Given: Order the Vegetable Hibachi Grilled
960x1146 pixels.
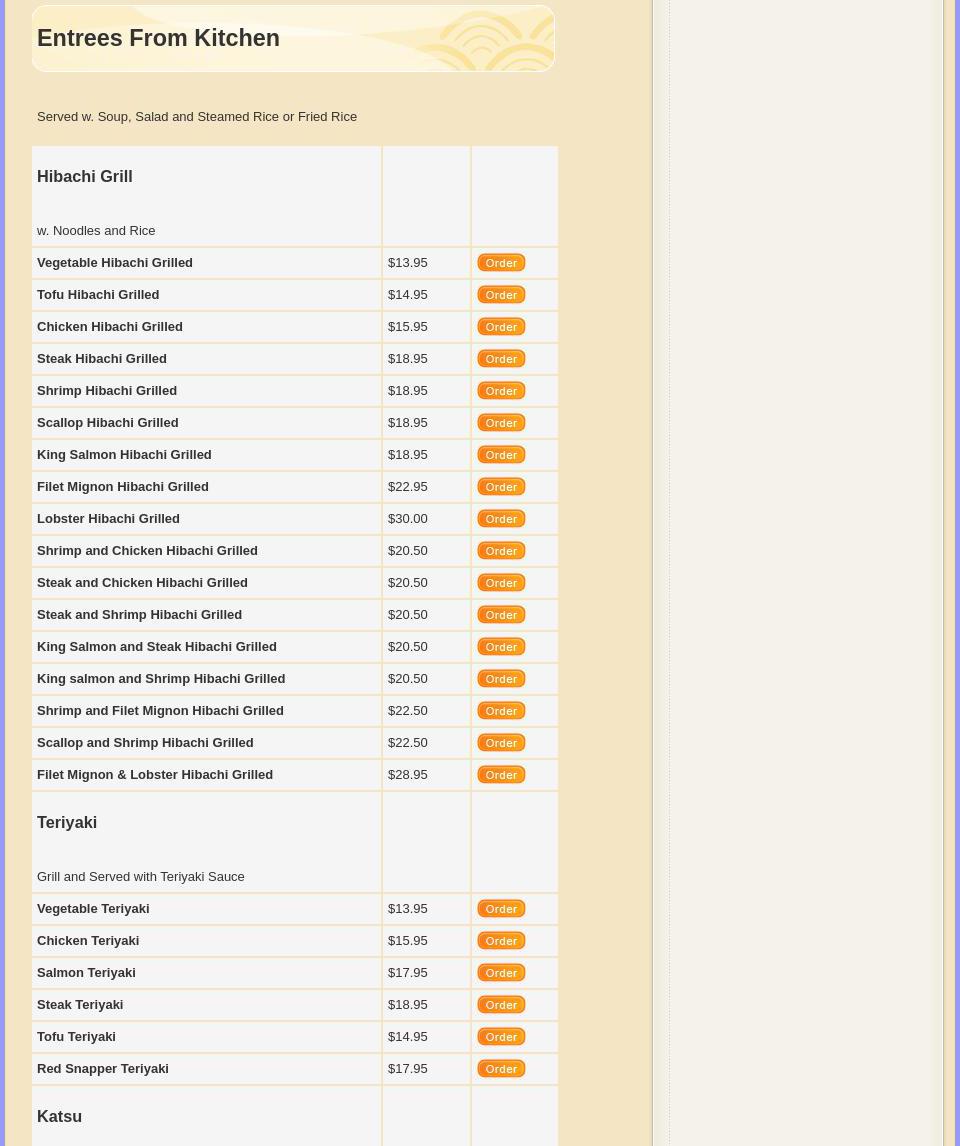Looking at the screenshot, I should coord(501,263).
